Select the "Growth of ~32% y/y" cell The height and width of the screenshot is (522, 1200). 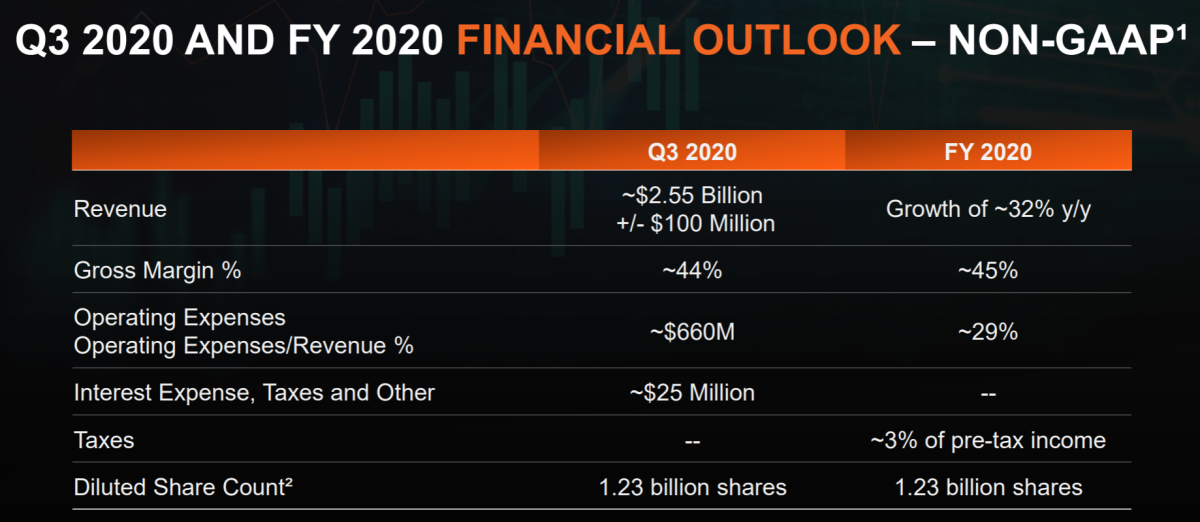point(988,210)
